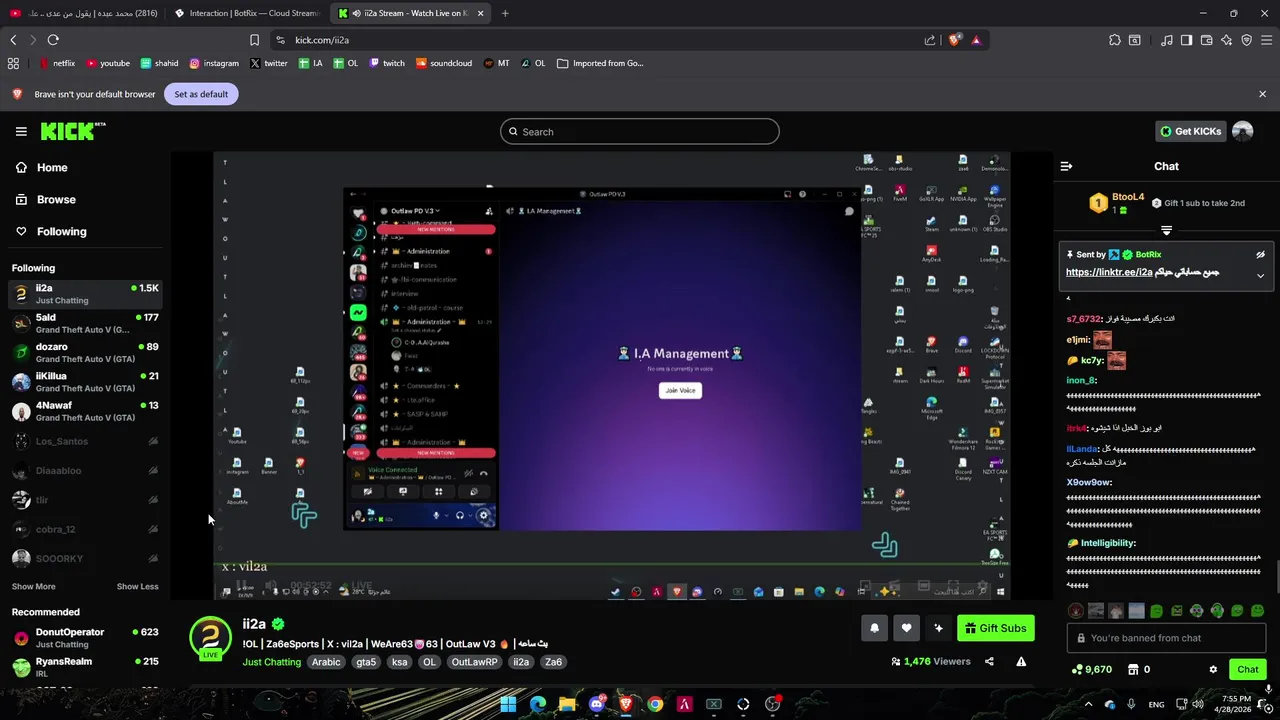Toggle the Brave sidebar panel icon
The height and width of the screenshot is (720, 1280).
1186,40
